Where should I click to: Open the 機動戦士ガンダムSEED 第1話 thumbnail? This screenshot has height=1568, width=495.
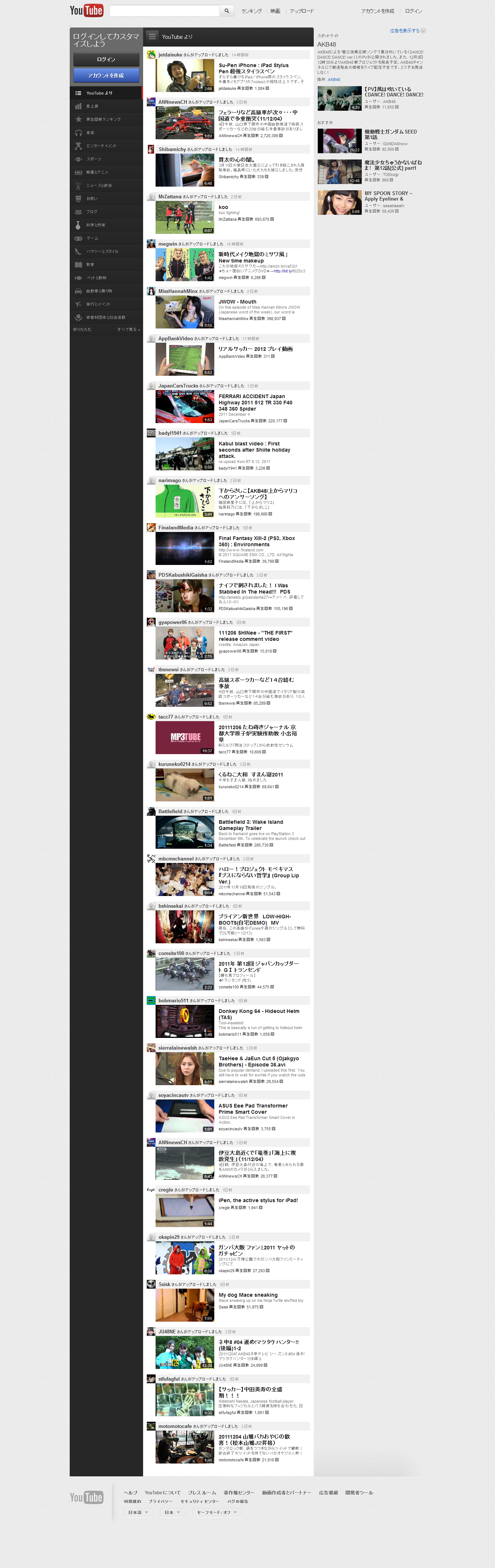(339, 141)
